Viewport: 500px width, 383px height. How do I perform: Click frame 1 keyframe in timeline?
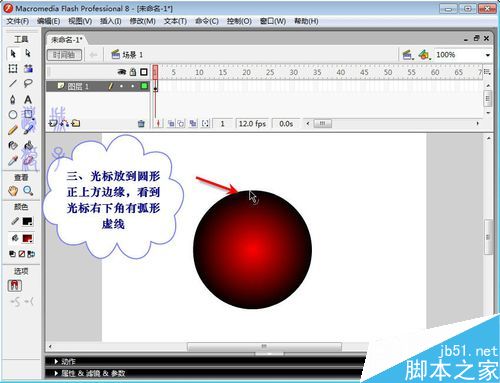pos(155,86)
